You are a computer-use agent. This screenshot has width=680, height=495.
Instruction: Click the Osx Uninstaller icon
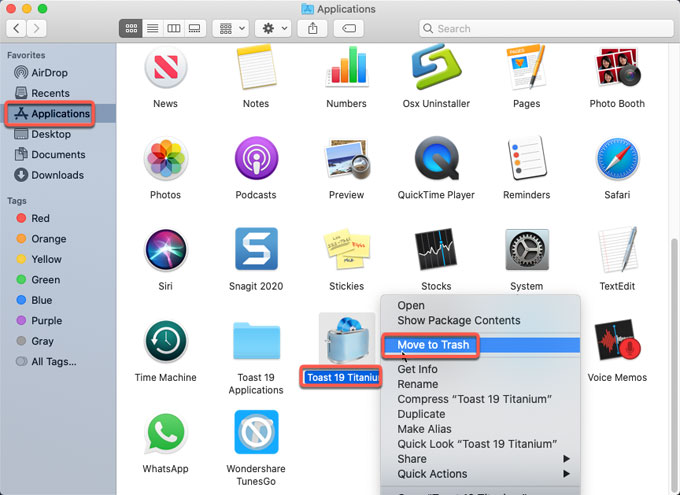(436, 66)
